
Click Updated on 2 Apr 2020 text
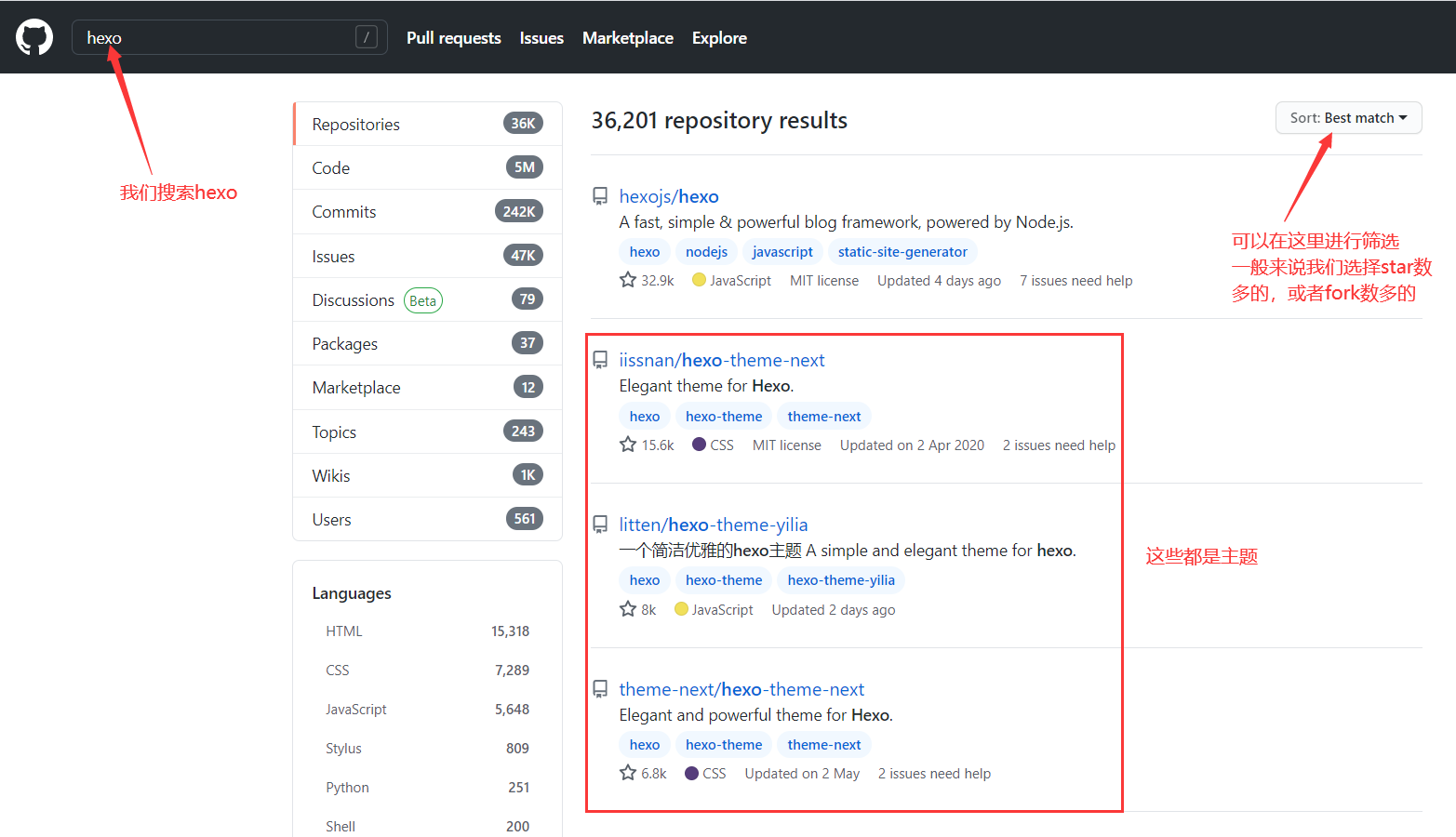click(x=912, y=445)
